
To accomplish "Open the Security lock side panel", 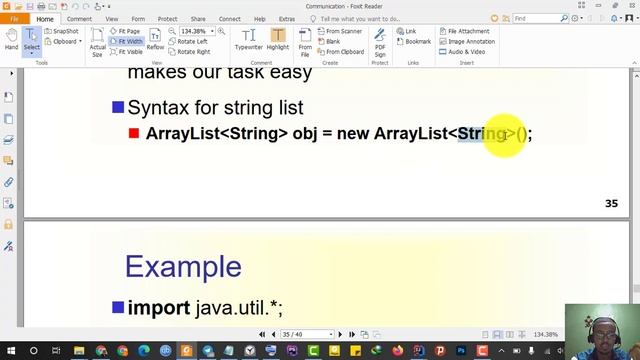I will [x=9, y=224].
